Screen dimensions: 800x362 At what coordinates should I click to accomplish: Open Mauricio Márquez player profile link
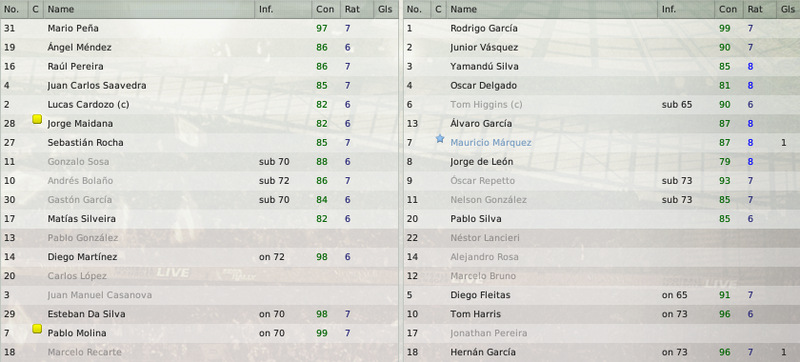[x=491, y=143]
